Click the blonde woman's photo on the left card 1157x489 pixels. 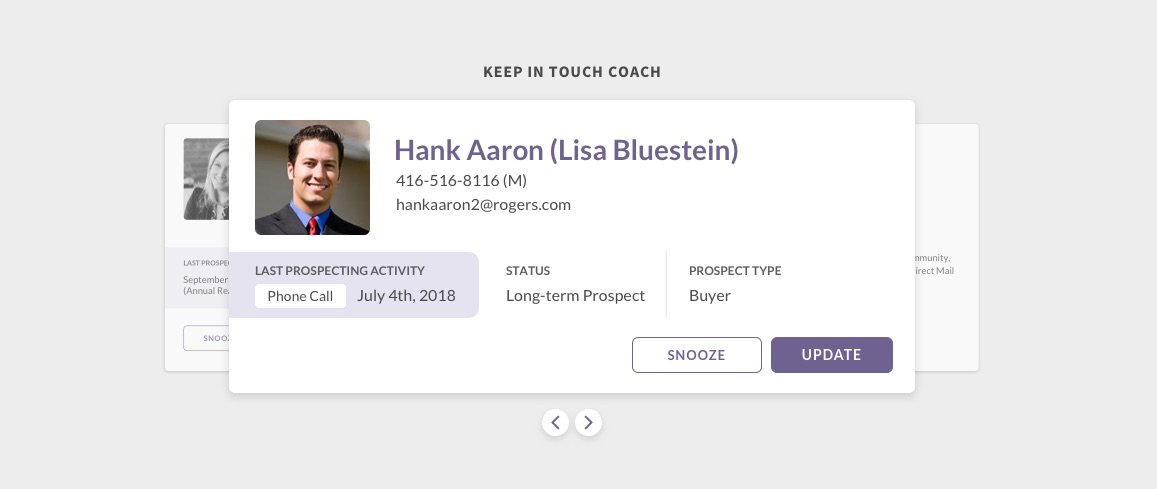(x=206, y=179)
